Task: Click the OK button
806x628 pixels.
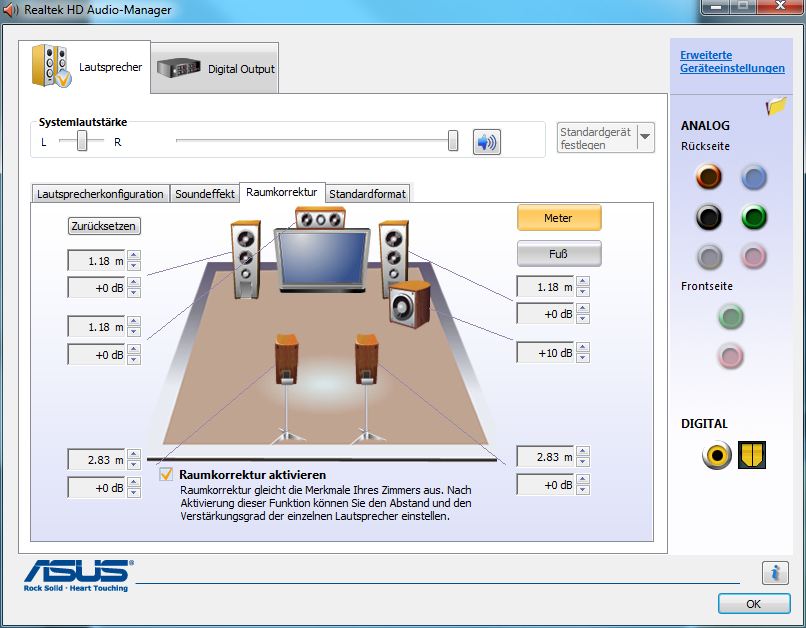Action: [x=754, y=604]
